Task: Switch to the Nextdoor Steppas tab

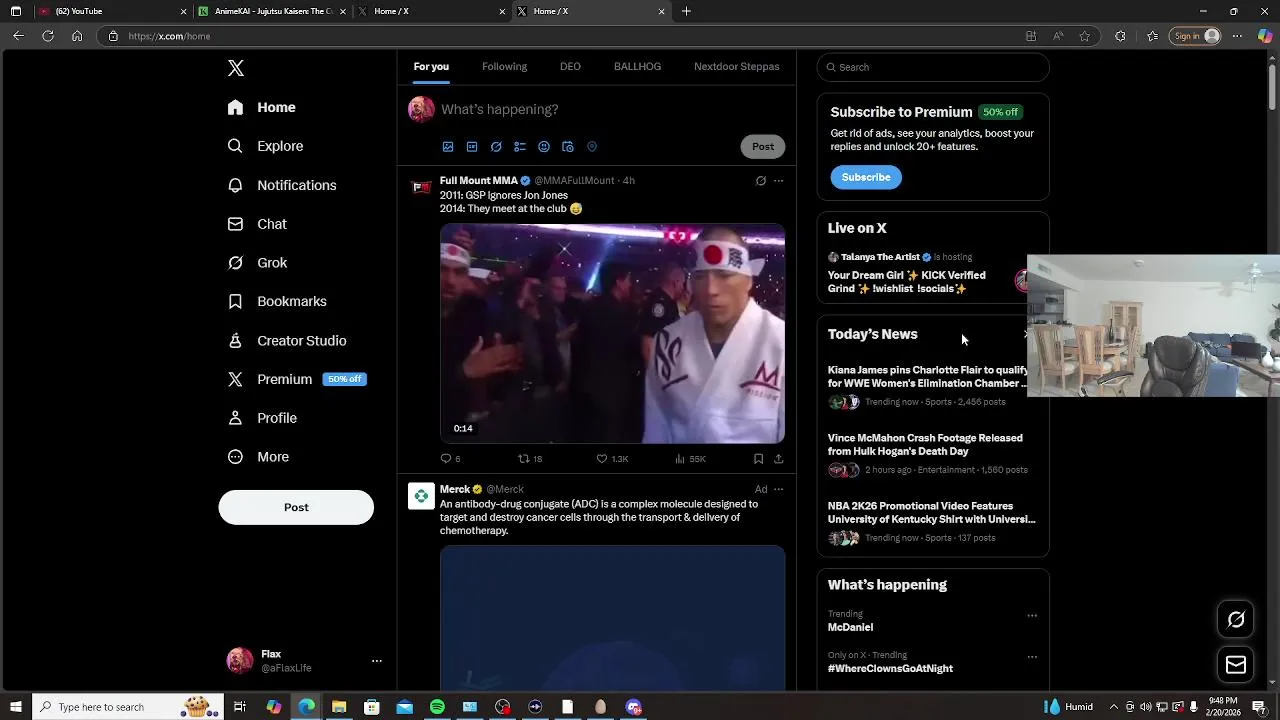Action: coord(736,67)
